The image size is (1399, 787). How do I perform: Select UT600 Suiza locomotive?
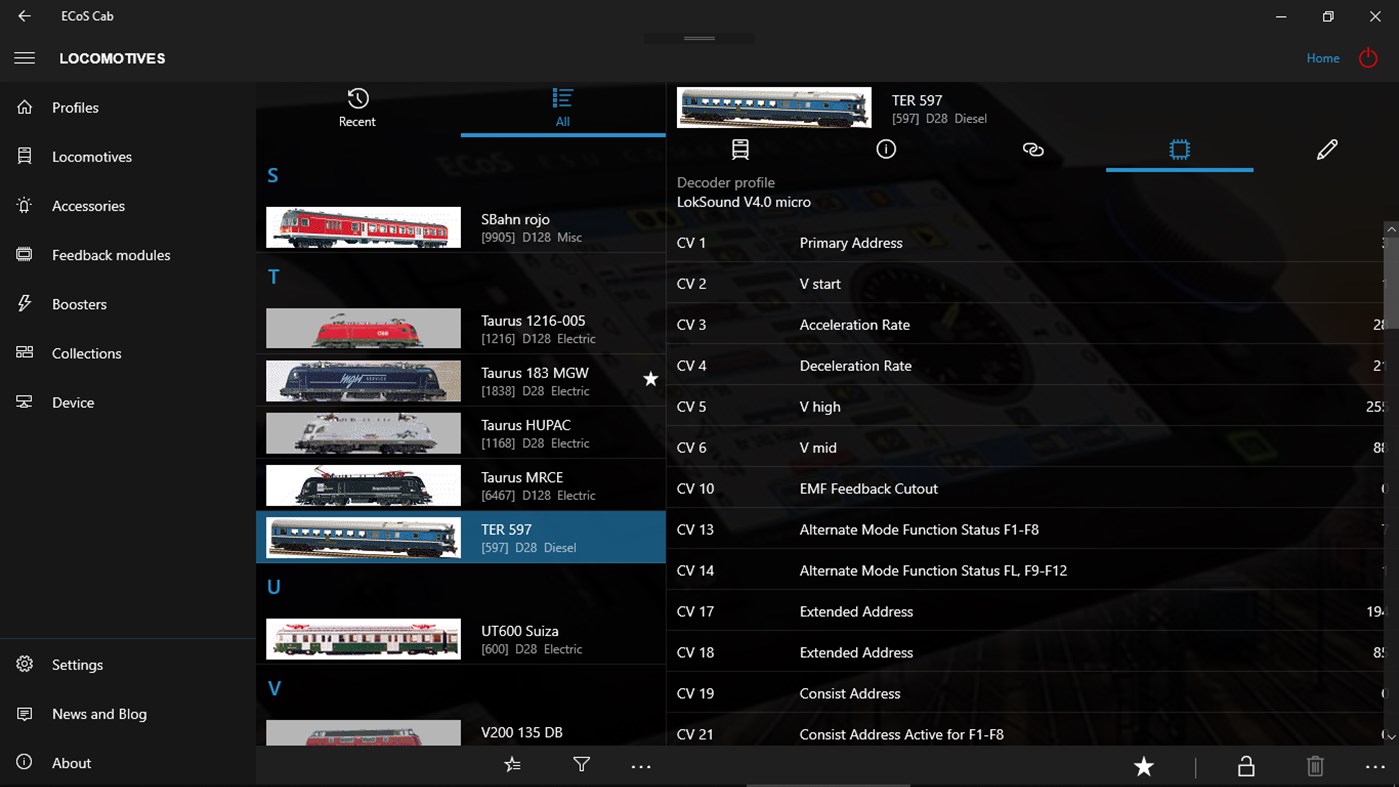(x=461, y=639)
